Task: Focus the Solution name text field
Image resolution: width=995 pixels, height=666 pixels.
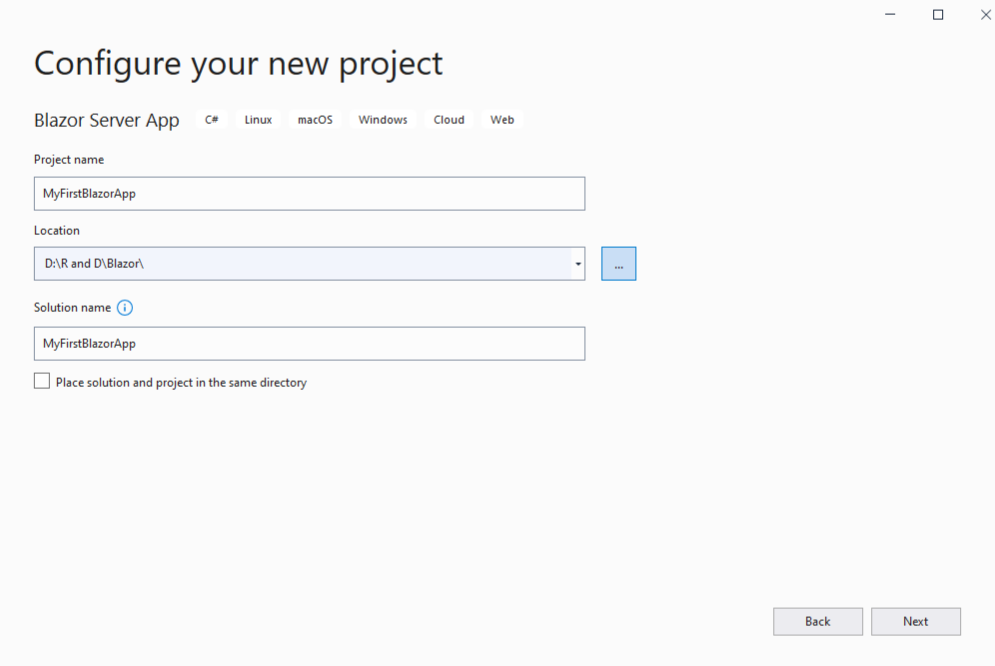Action: click(310, 344)
